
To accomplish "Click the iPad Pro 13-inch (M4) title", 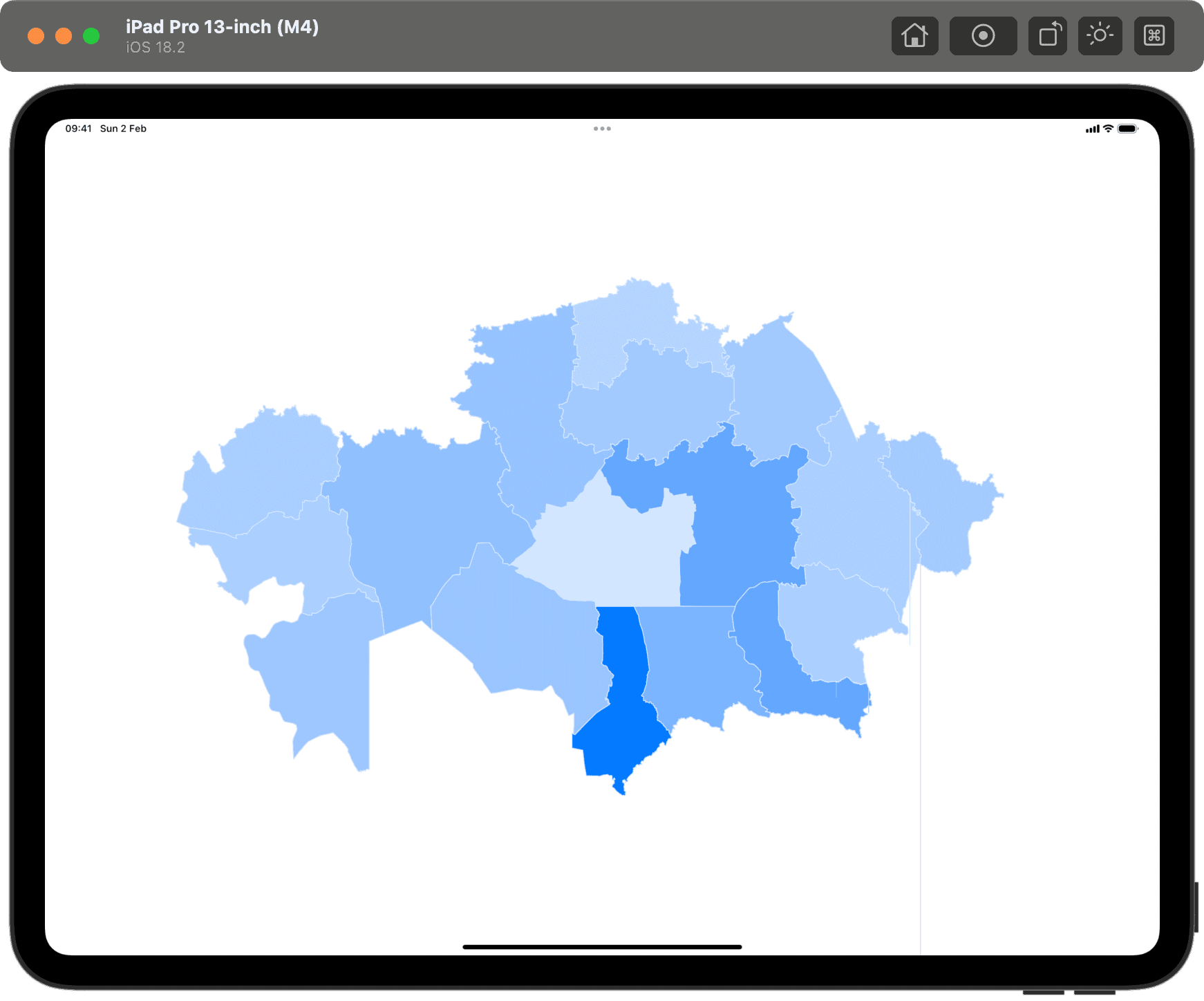I will 222,27.
